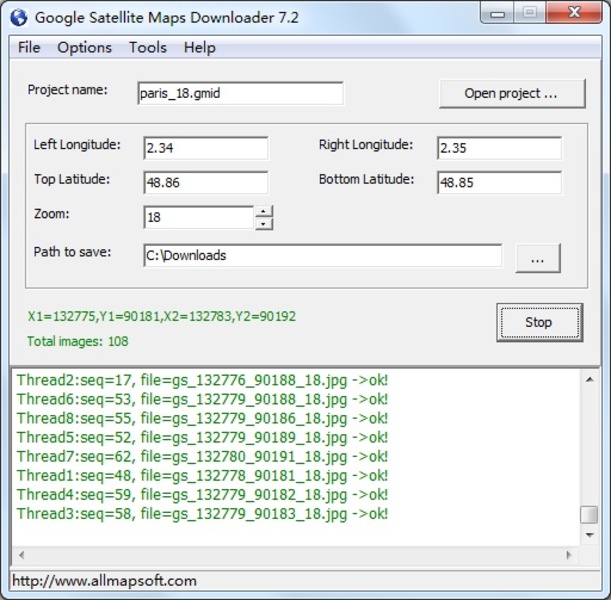Click the Thread1 seq=48 log line

pyautogui.click(x=202, y=475)
